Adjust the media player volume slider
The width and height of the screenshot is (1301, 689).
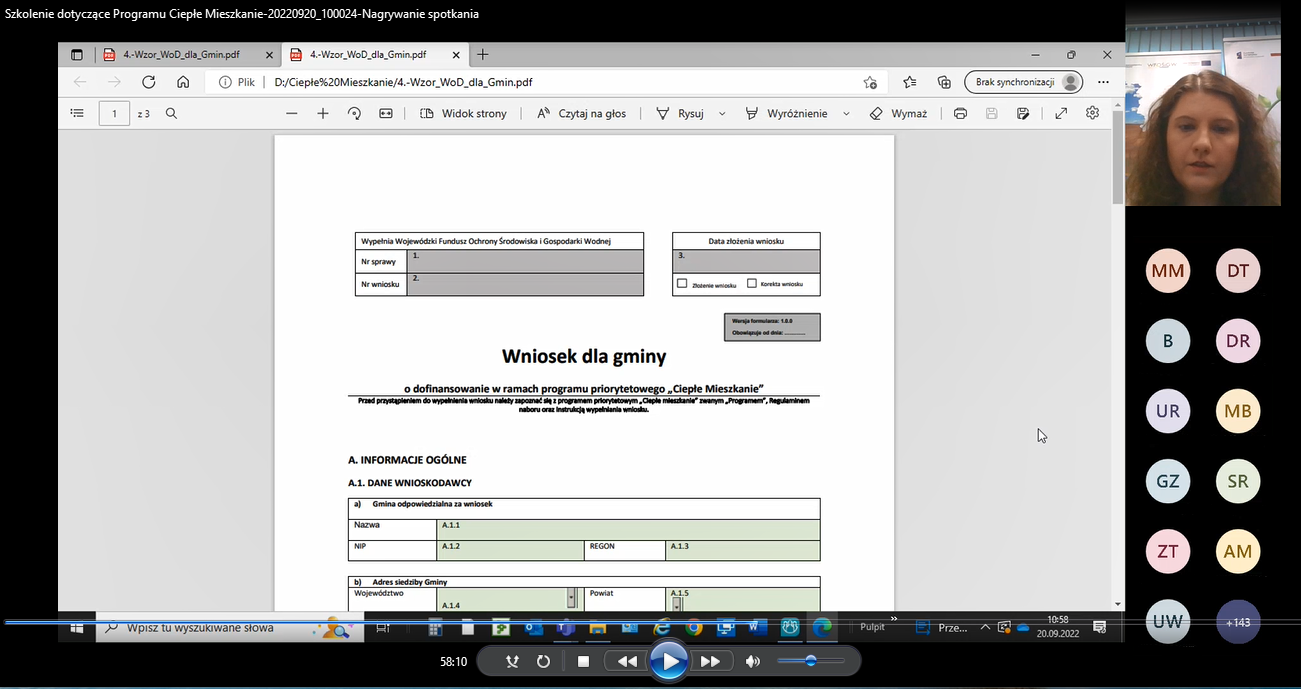(811, 661)
